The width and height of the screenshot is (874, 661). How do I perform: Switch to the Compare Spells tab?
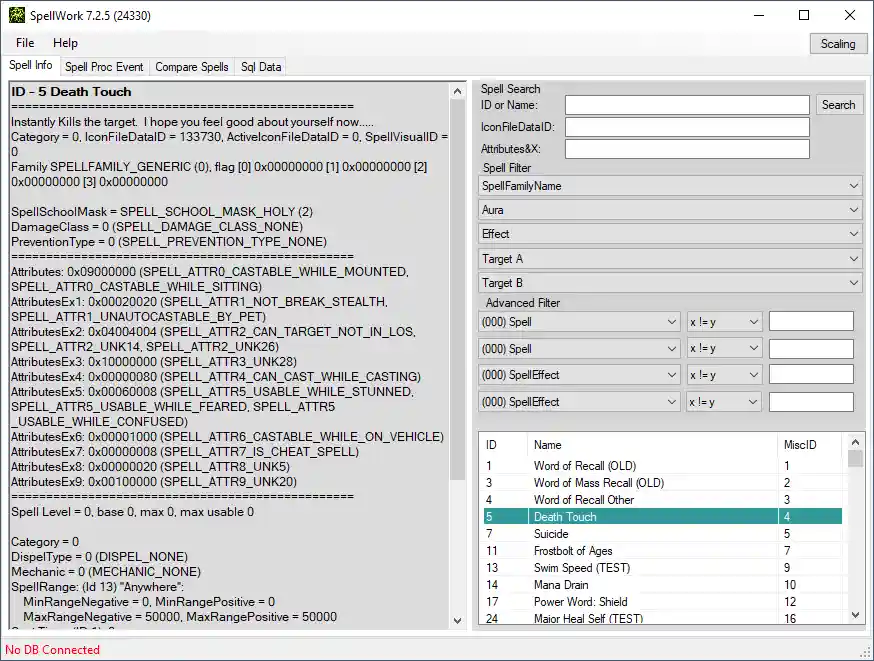[x=191, y=66]
